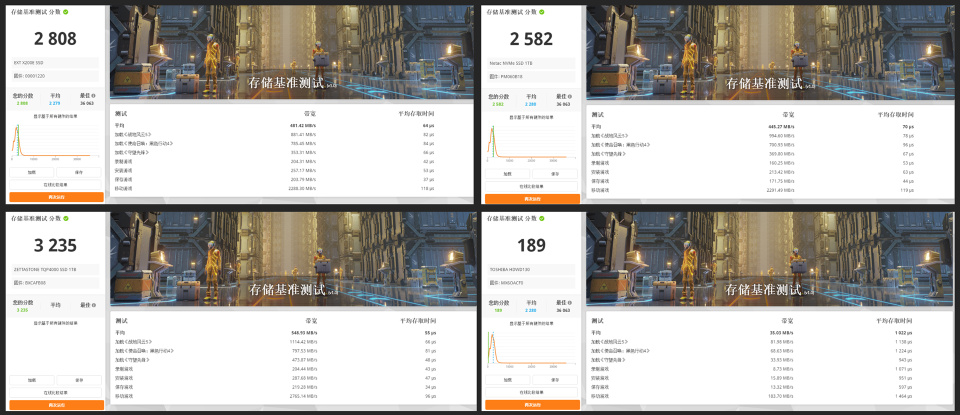This screenshot has height=415, width=960.
Task: Click green checkmark icon in 2 582 score panel
Action: click(x=542, y=11)
